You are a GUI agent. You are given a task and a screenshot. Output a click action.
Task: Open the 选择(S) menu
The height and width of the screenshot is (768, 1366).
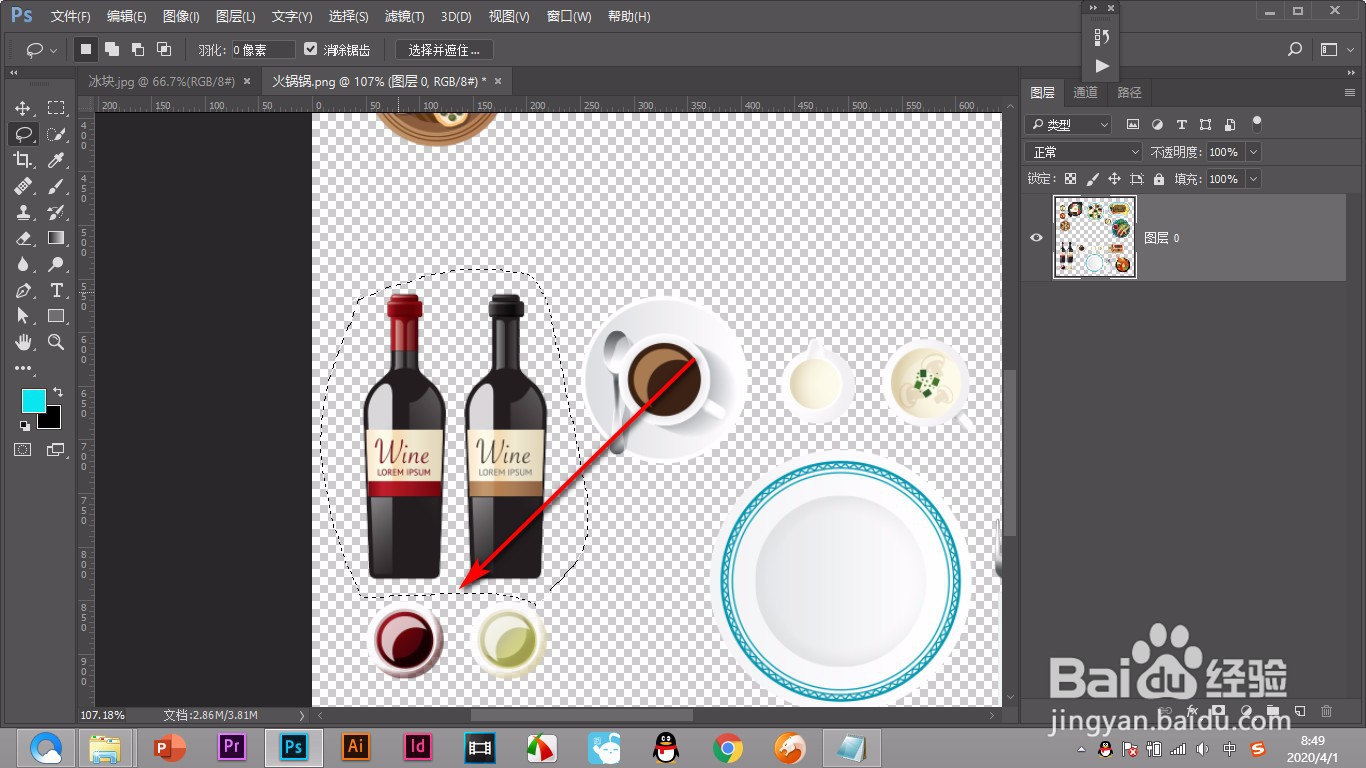(348, 17)
